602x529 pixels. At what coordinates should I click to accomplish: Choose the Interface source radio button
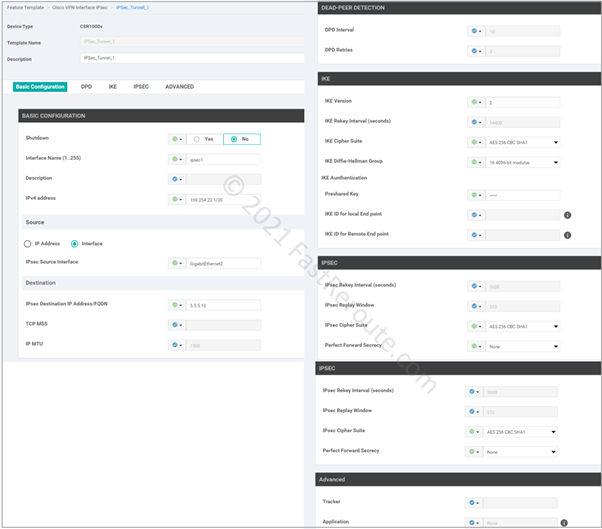pyautogui.click(x=74, y=244)
